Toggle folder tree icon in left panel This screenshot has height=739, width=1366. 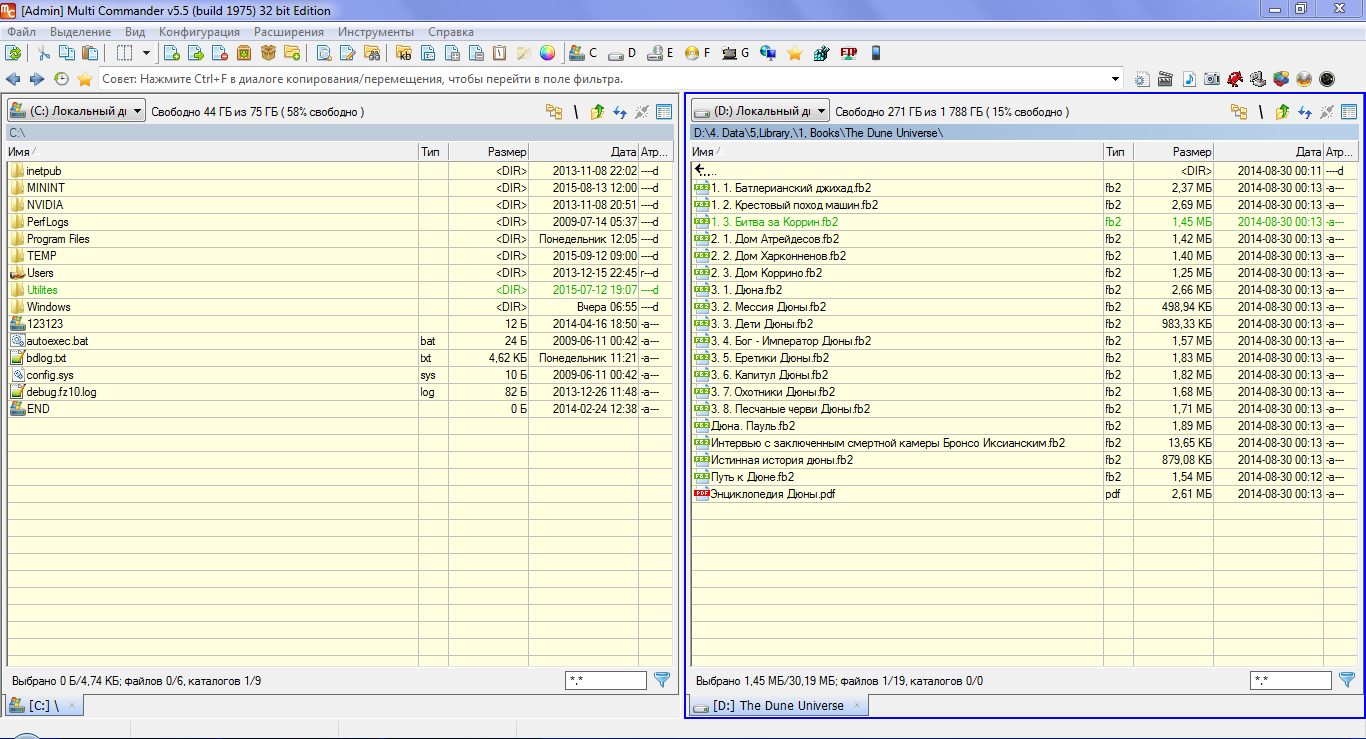click(553, 112)
